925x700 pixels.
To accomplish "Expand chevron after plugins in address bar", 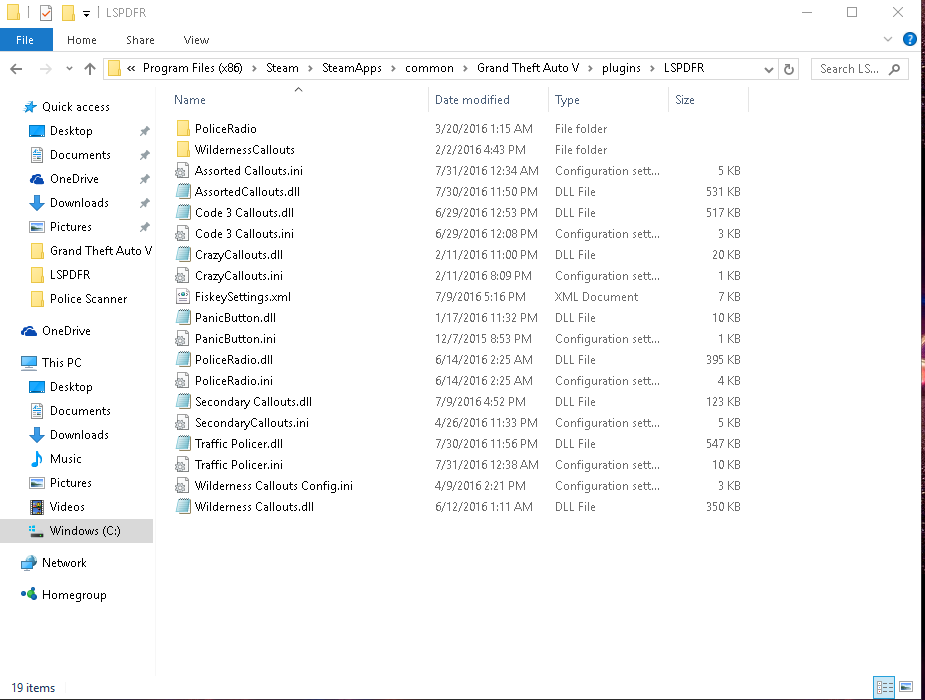I will [x=652, y=68].
